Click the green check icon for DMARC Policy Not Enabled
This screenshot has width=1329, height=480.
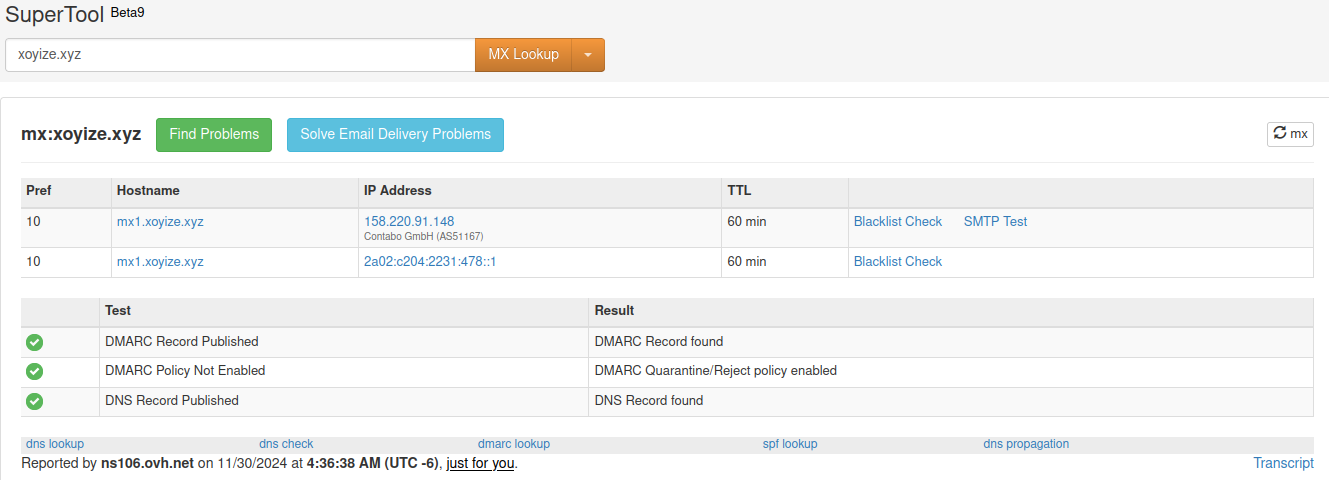34,371
